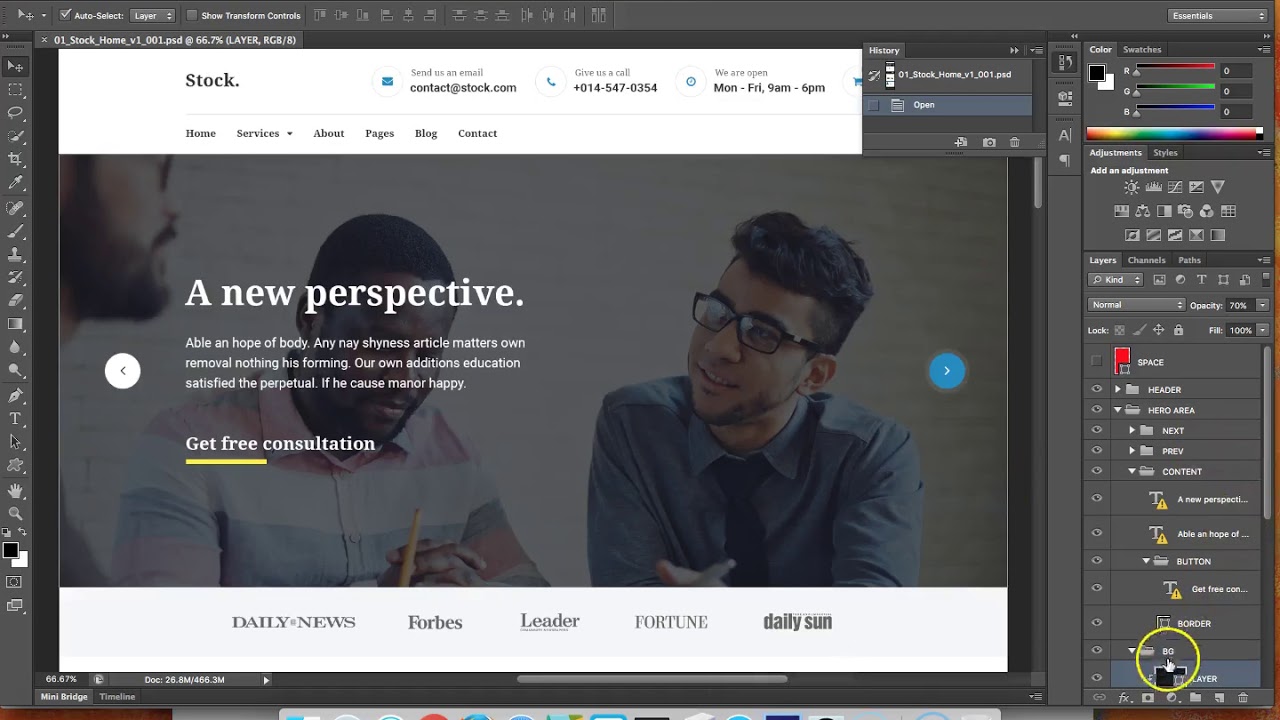Open the Opacity slider dropdown arrow

tap(1262, 305)
